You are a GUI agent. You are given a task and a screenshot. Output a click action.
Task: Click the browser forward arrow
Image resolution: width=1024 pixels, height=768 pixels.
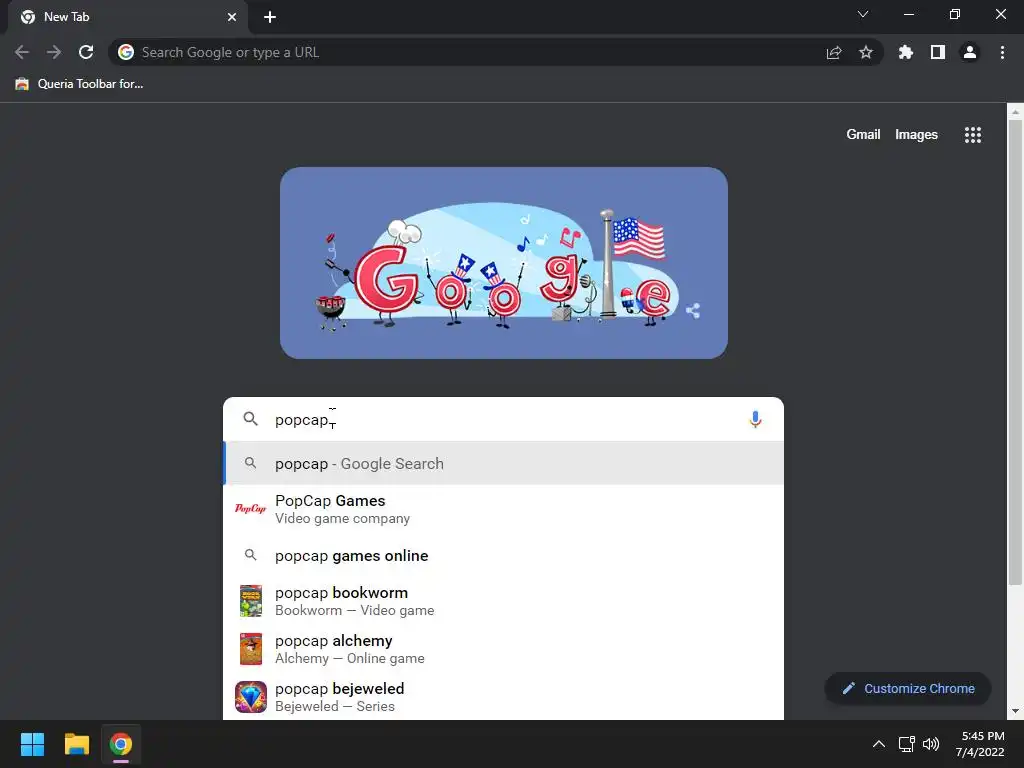click(54, 52)
